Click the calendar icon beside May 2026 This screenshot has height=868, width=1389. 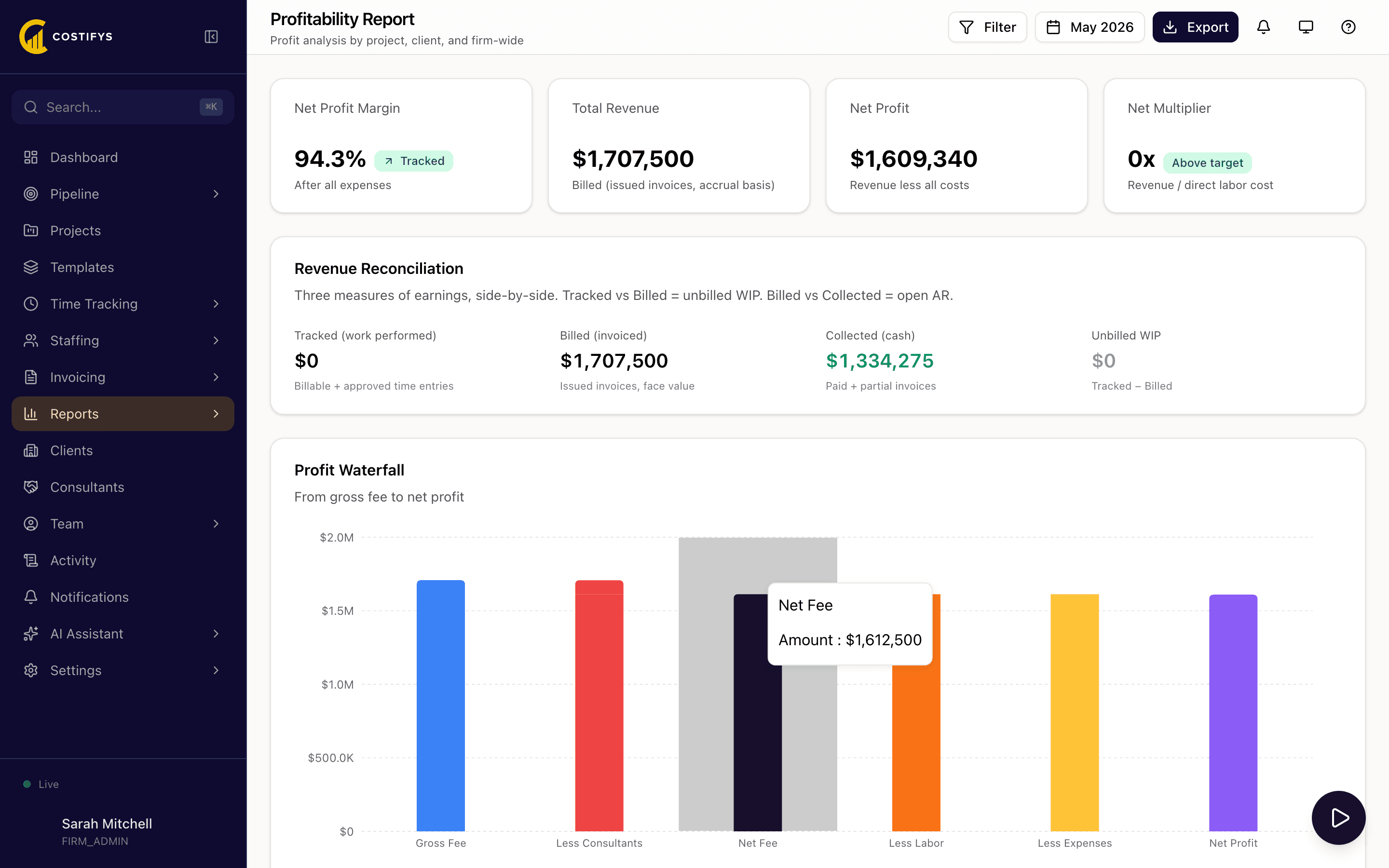click(x=1053, y=27)
